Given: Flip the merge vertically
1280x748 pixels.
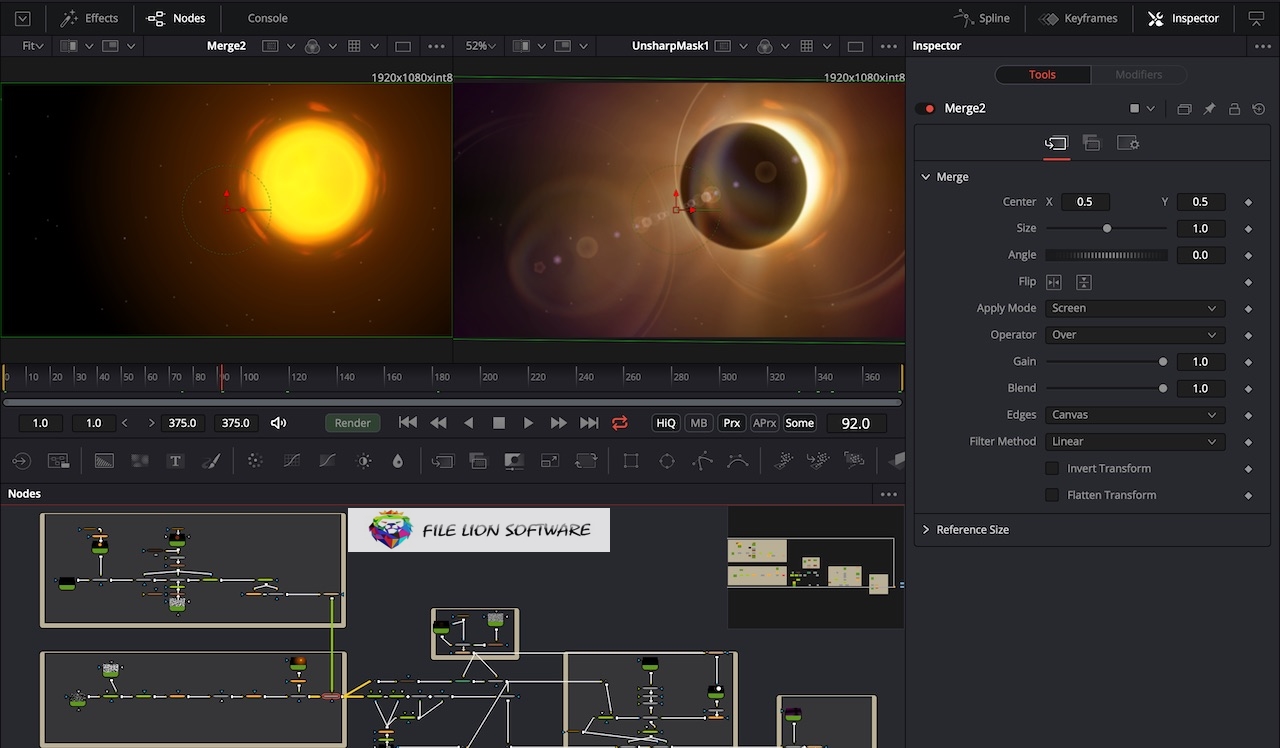Looking at the screenshot, I should click(1084, 282).
